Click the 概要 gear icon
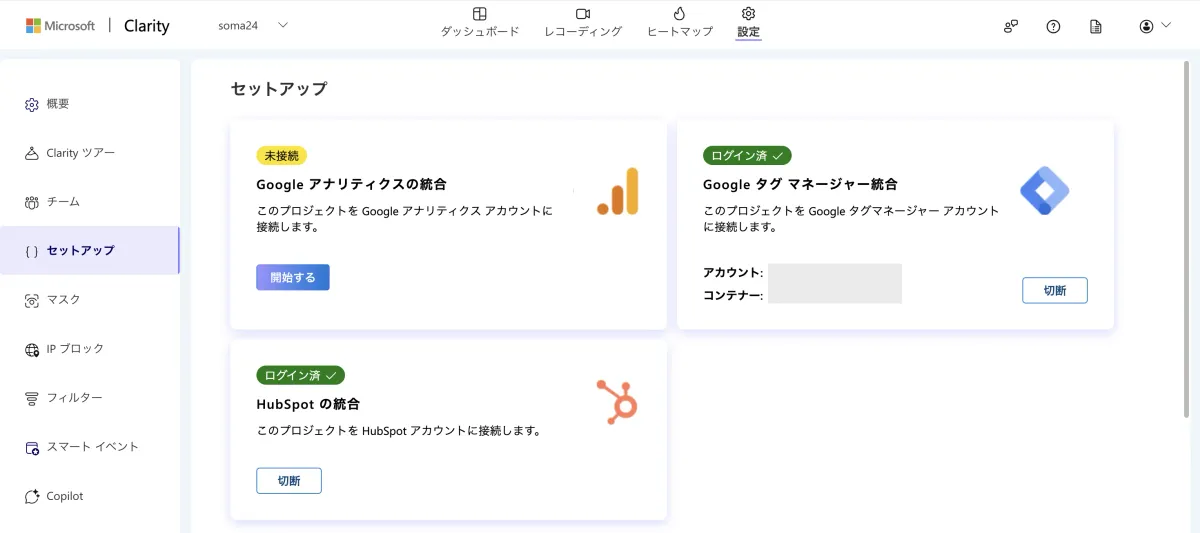This screenshot has width=1200, height=533. (31, 104)
